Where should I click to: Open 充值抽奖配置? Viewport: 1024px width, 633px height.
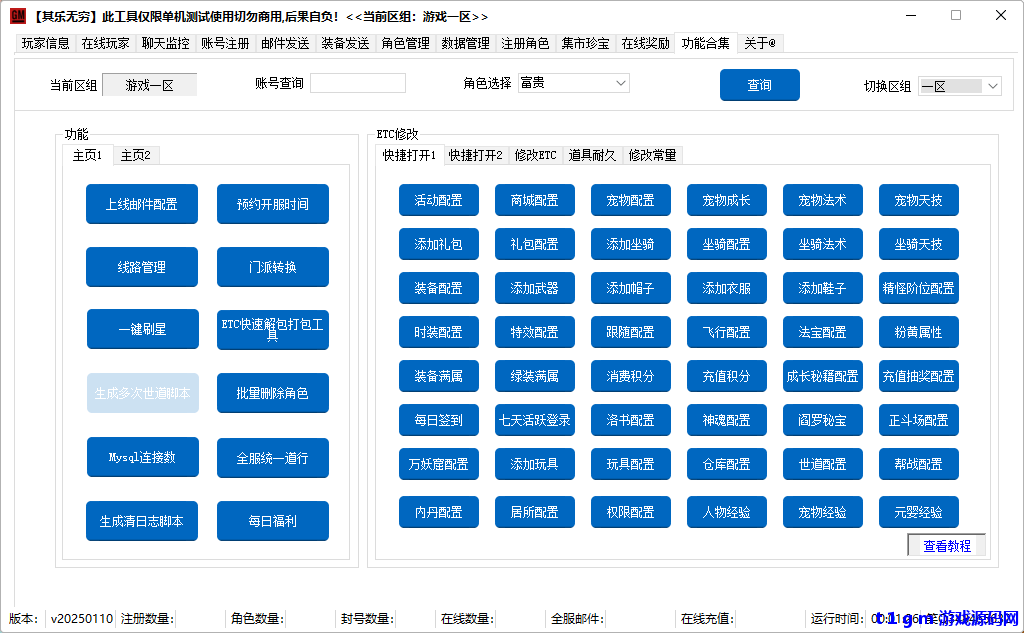click(x=918, y=376)
